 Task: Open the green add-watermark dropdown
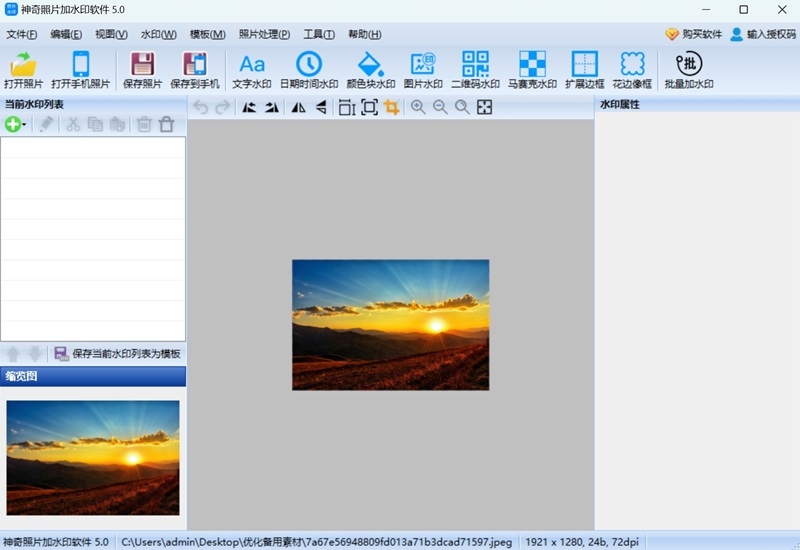15,124
